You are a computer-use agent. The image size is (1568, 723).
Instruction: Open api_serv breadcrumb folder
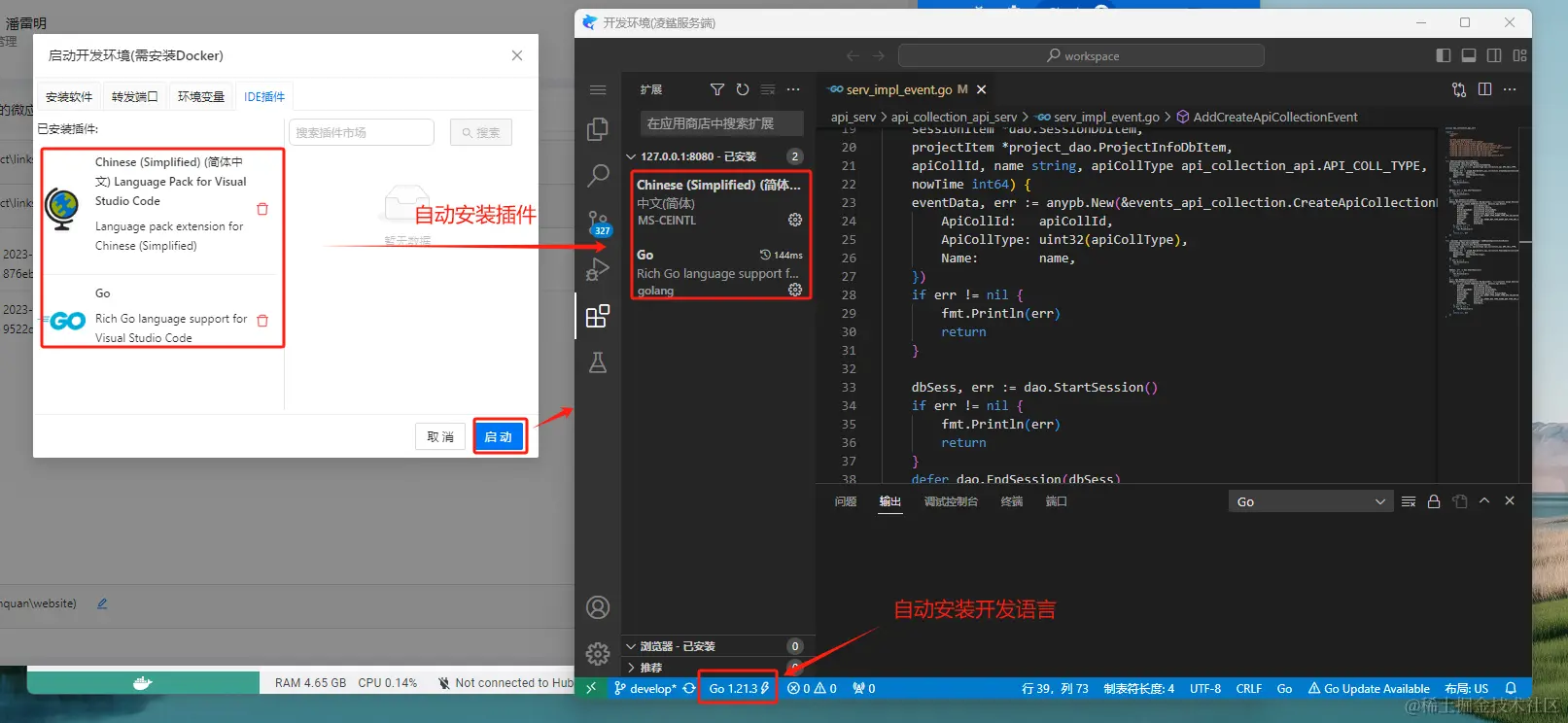pyautogui.click(x=854, y=117)
